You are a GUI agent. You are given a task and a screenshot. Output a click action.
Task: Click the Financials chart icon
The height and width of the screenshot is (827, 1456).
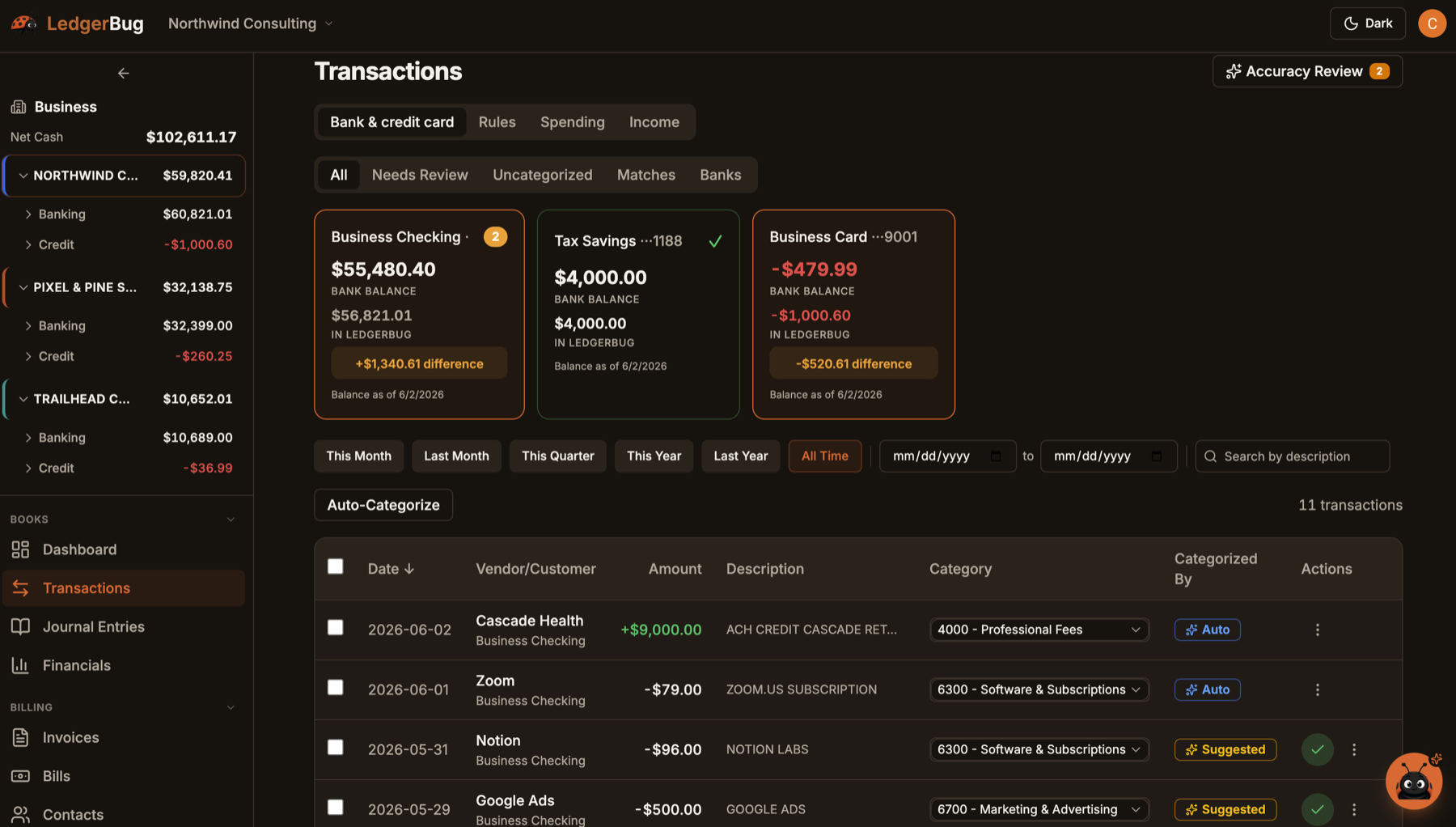pyautogui.click(x=20, y=665)
